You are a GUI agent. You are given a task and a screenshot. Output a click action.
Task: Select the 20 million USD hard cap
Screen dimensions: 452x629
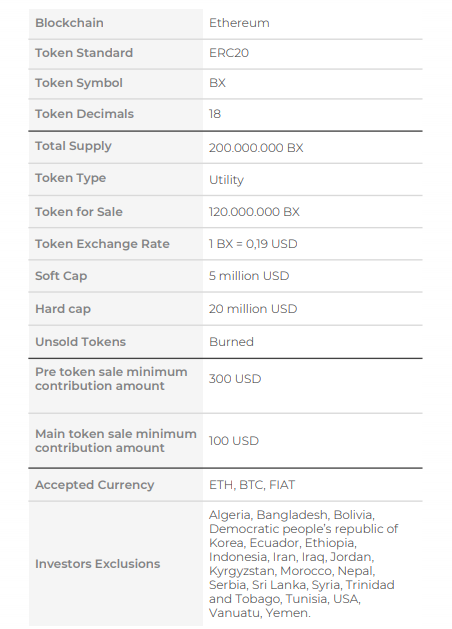(x=253, y=309)
